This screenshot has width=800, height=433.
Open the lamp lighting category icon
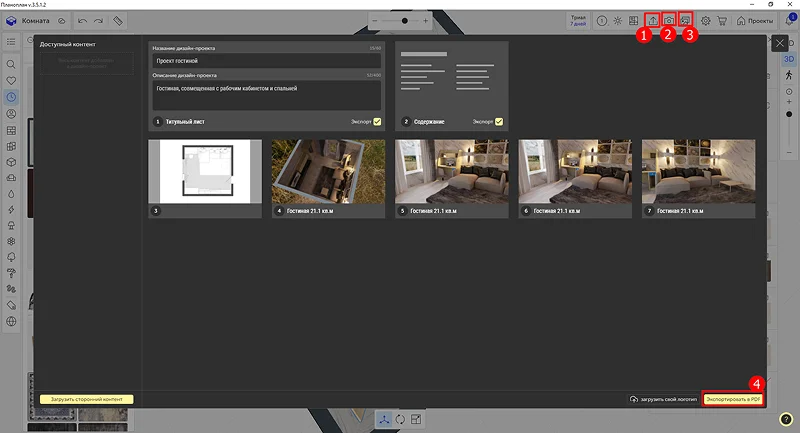point(11,225)
